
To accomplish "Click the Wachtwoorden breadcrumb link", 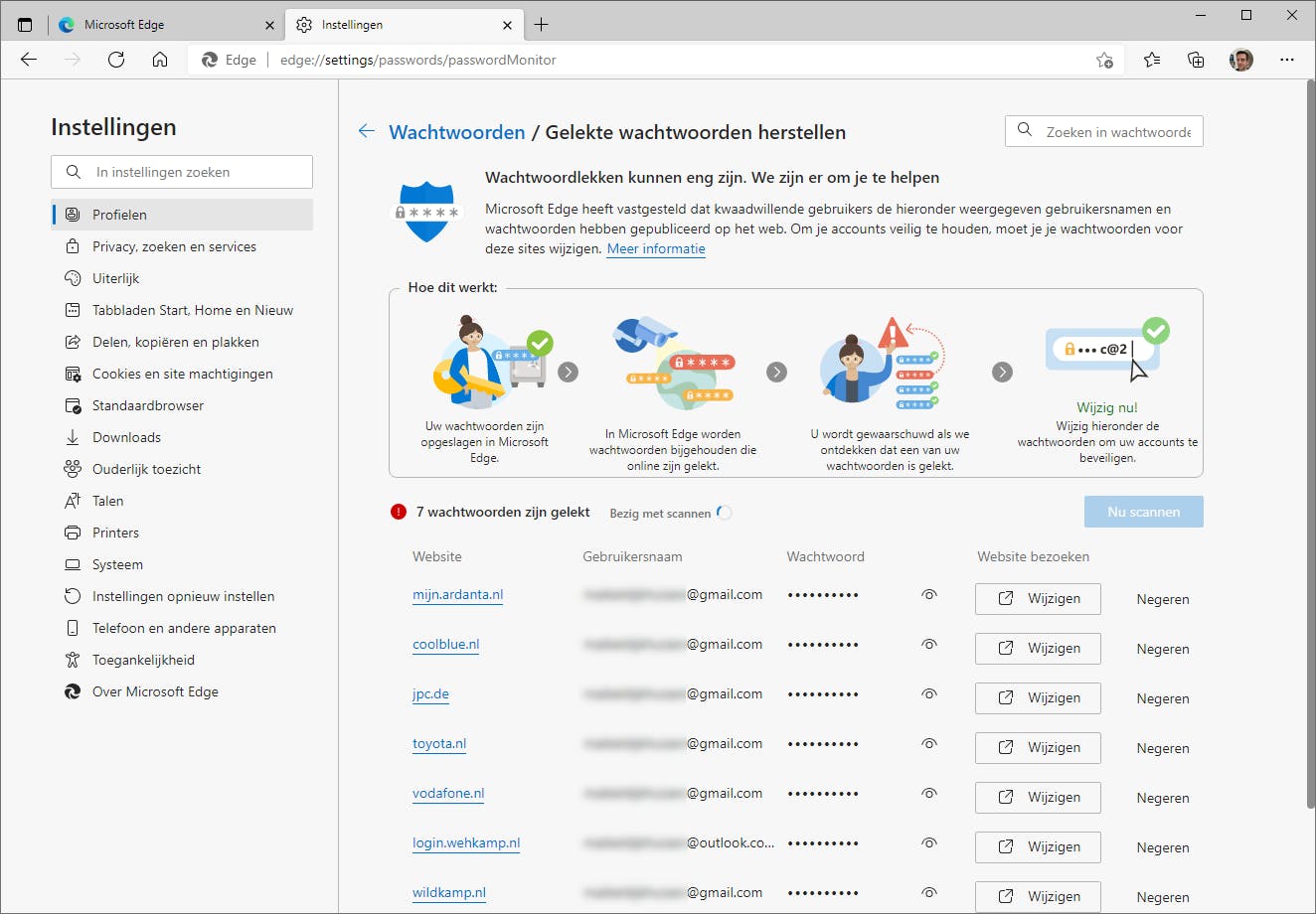I will [457, 132].
